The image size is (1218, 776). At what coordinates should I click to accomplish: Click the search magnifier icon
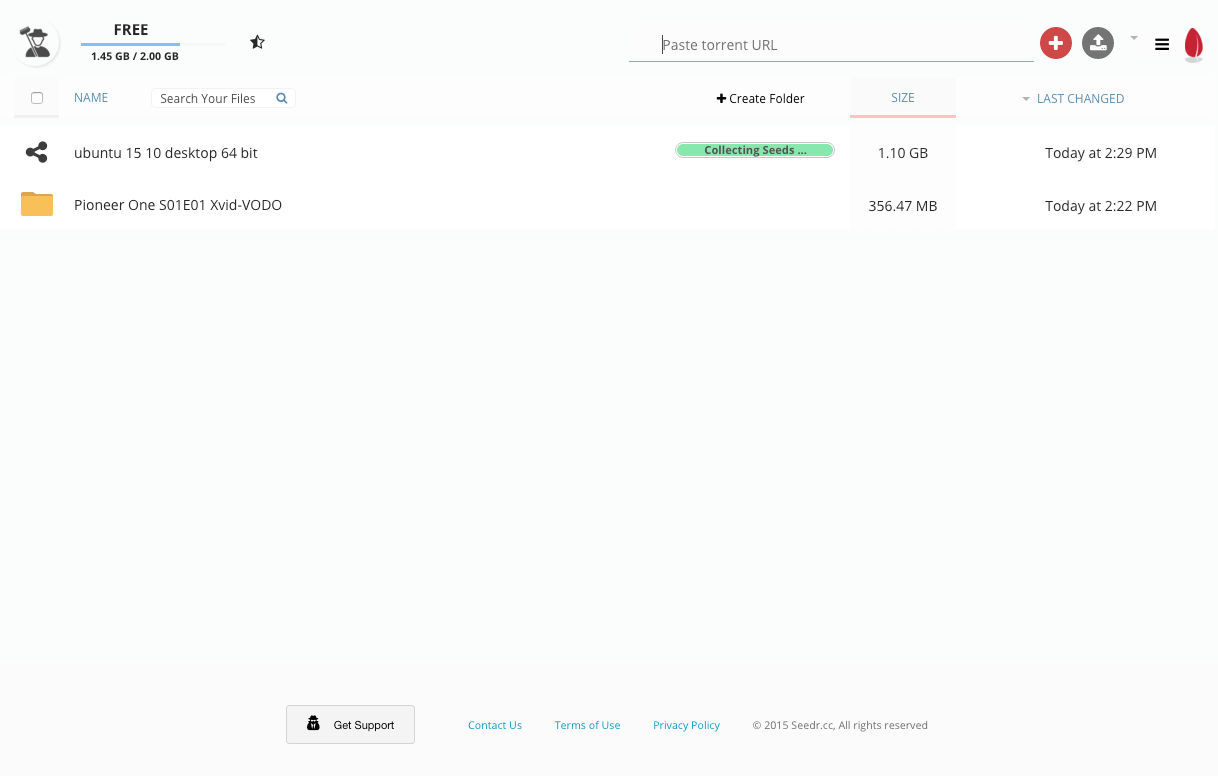tap(282, 98)
